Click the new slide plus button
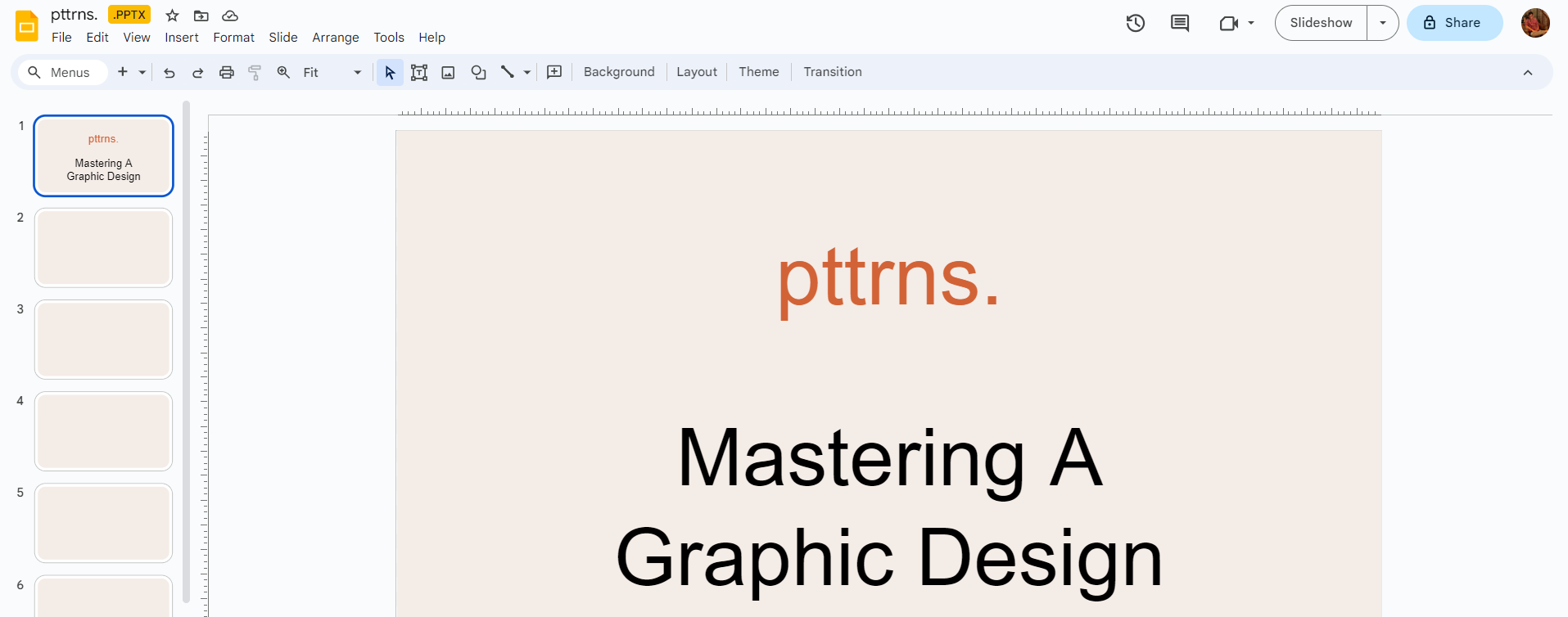The image size is (1568, 617). click(x=123, y=72)
